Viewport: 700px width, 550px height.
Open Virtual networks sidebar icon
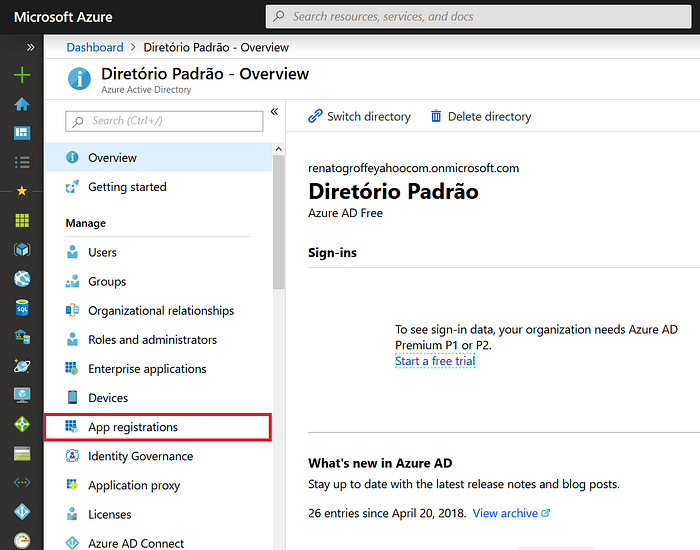coord(22,483)
